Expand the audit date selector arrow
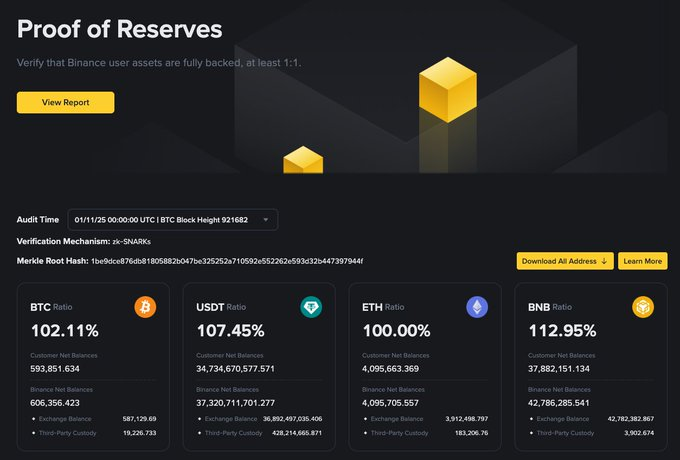This screenshot has width=680, height=460. tap(265, 219)
